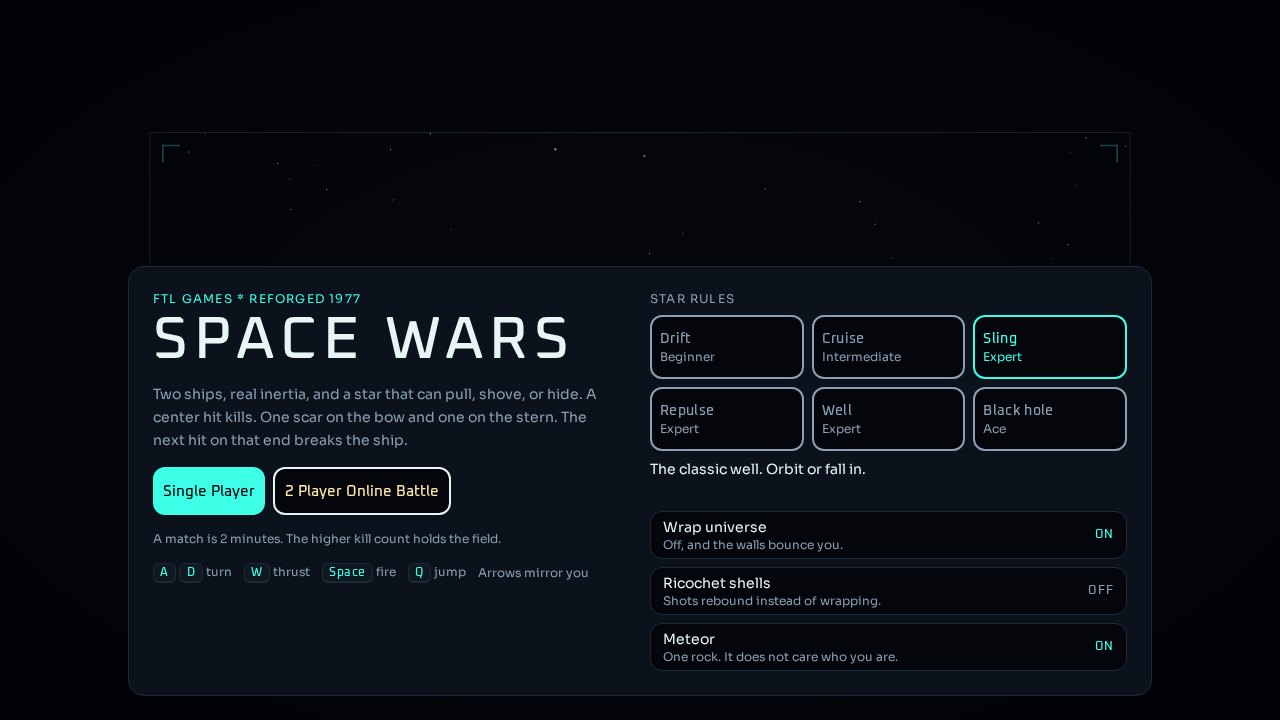Start a Single Player match
This screenshot has height=720, width=1280.
coord(209,491)
